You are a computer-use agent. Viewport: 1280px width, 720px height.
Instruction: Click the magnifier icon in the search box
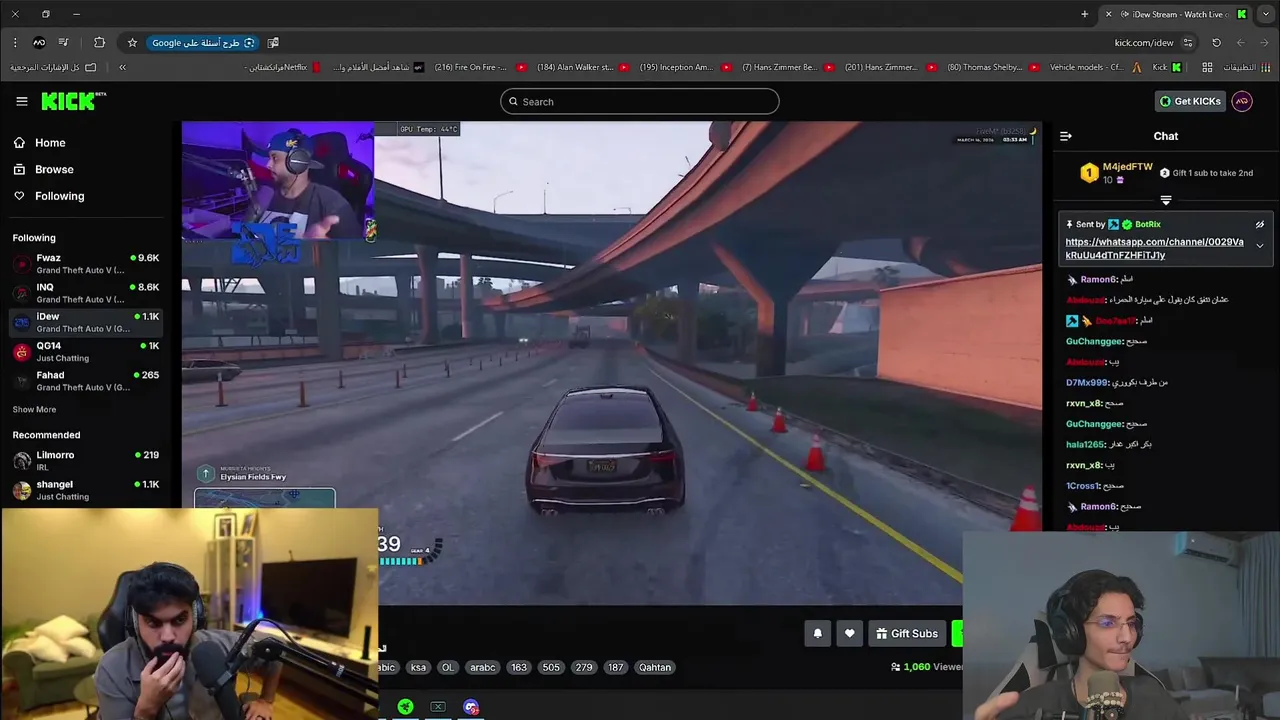[514, 102]
